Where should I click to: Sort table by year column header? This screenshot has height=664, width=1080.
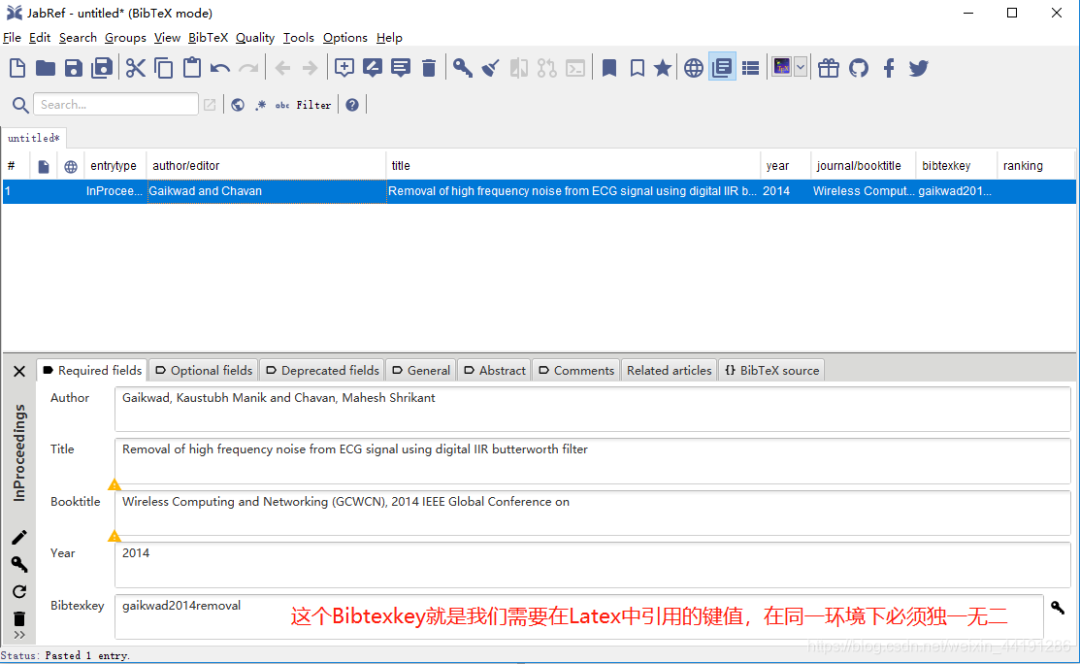click(x=785, y=165)
